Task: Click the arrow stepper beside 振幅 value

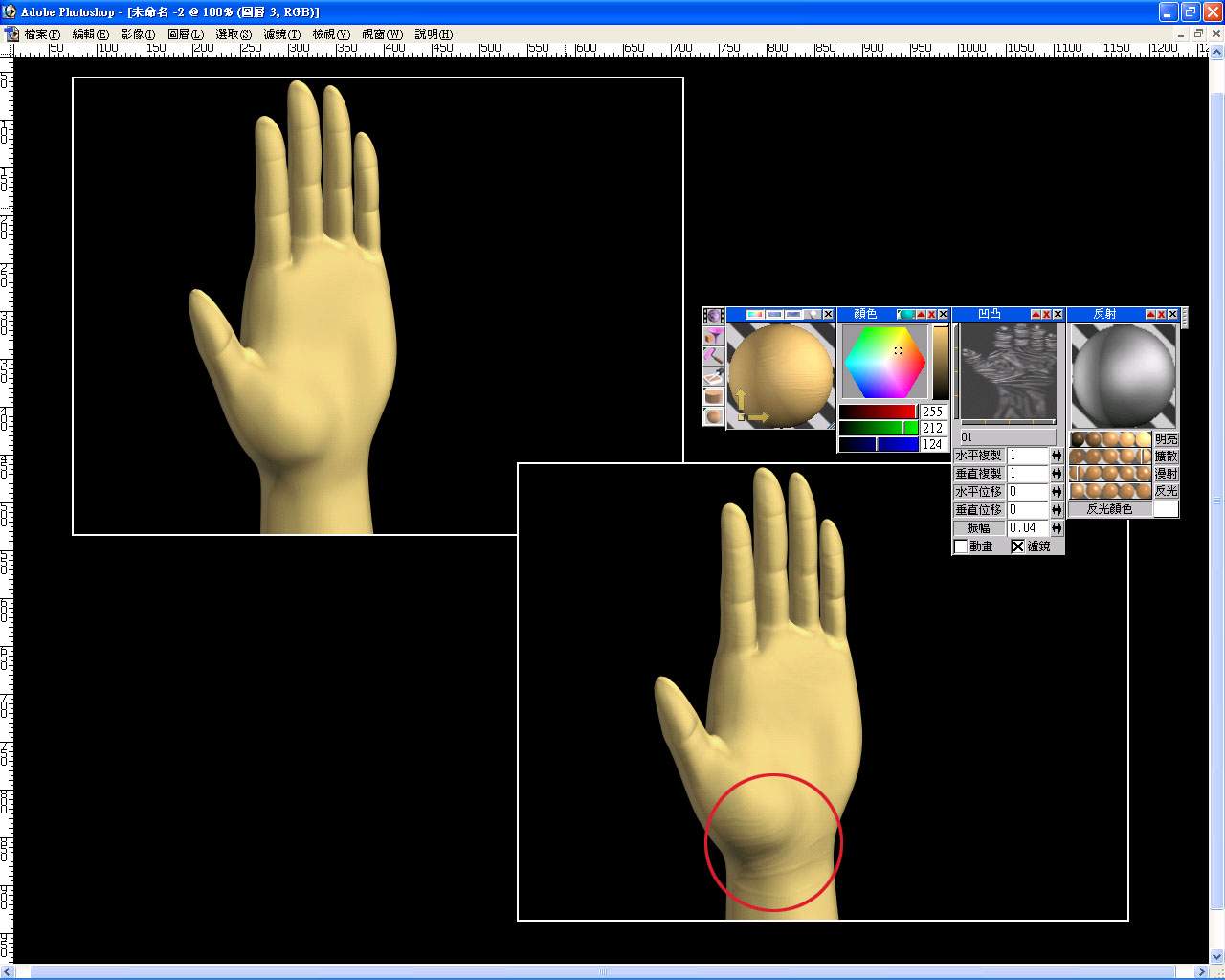Action: tap(1057, 528)
